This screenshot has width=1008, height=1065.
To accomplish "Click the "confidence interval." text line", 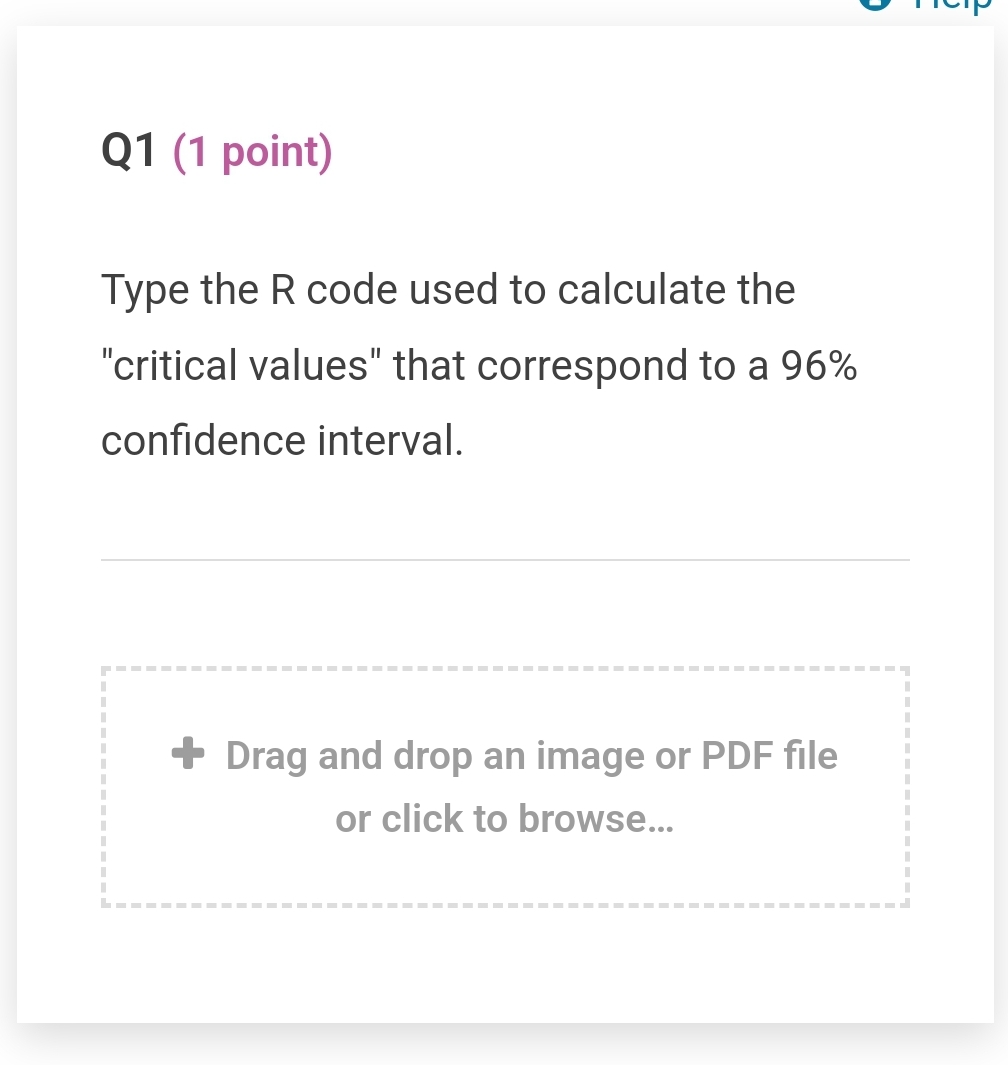I will tap(282, 441).
